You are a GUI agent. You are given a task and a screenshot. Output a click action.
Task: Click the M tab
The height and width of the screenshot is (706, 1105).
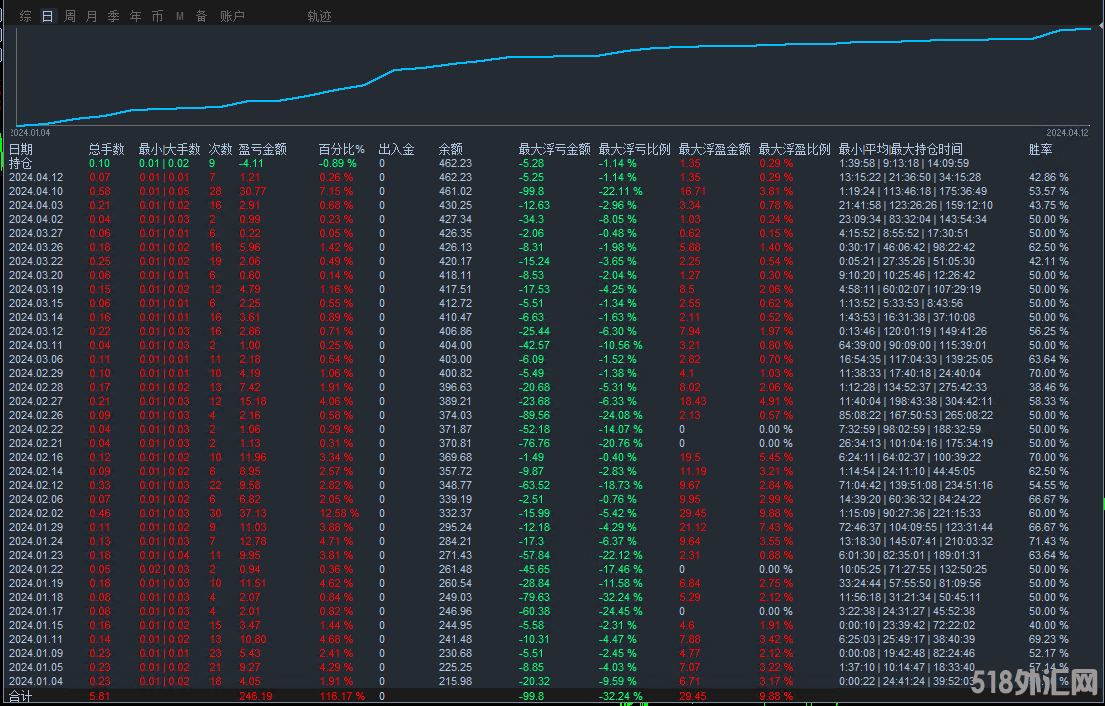[x=179, y=16]
